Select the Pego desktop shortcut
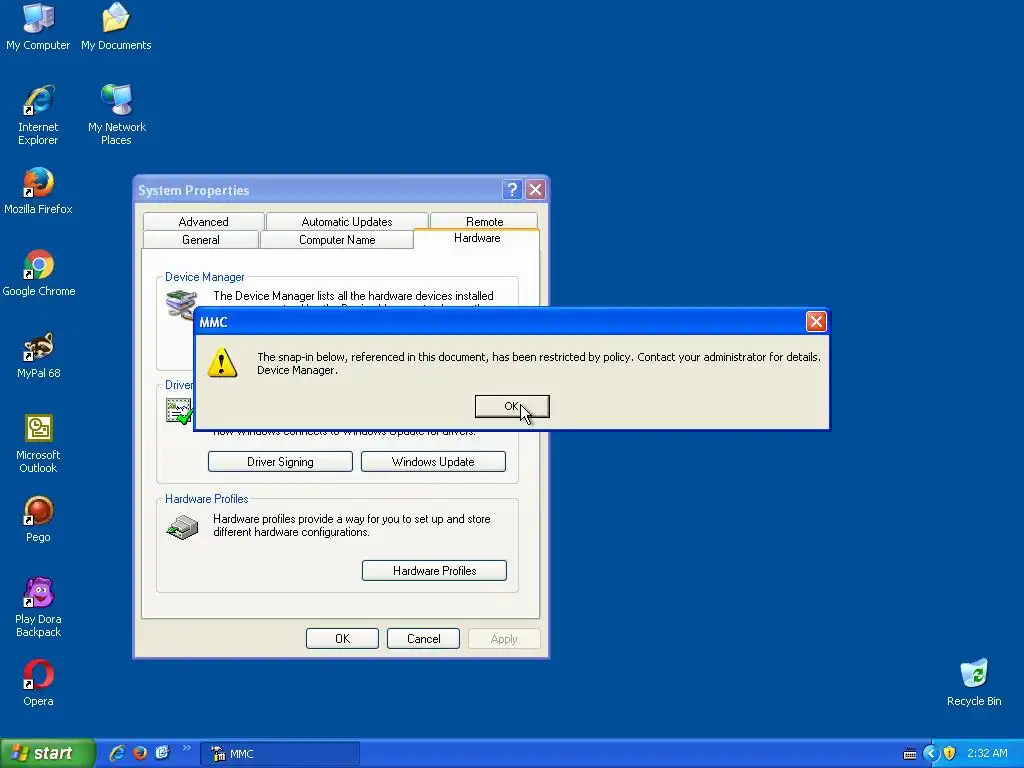The image size is (1024, 768). pos(38,520)
